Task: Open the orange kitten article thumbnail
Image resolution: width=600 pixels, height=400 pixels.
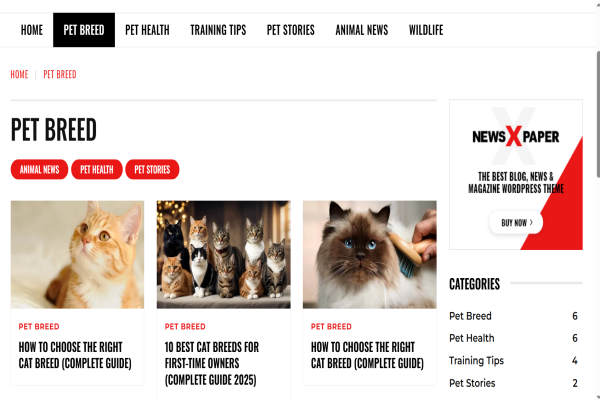Action: (x=77, y=255)
